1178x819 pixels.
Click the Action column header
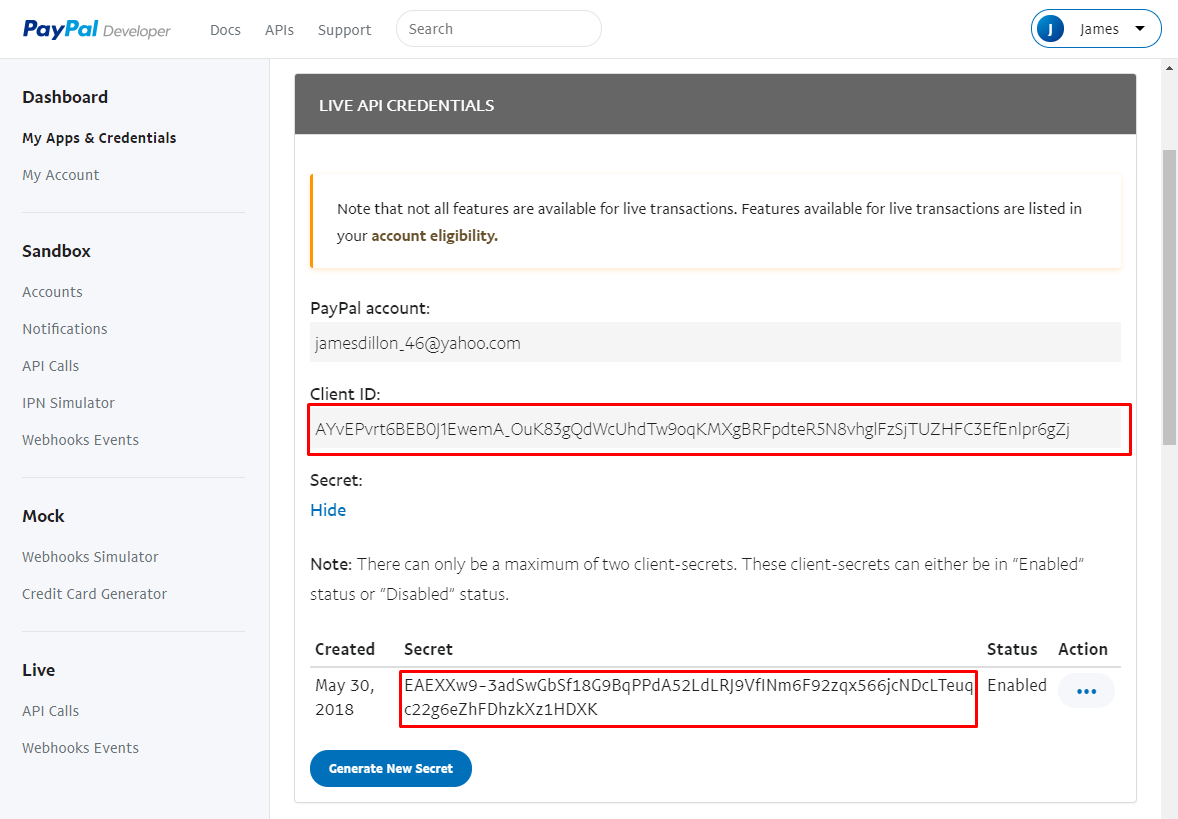(x=1083, y=649)
